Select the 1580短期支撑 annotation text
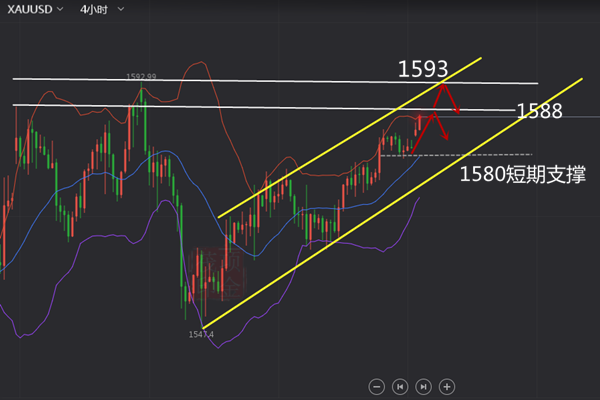The image size is (600, 400). coord(522,173)
